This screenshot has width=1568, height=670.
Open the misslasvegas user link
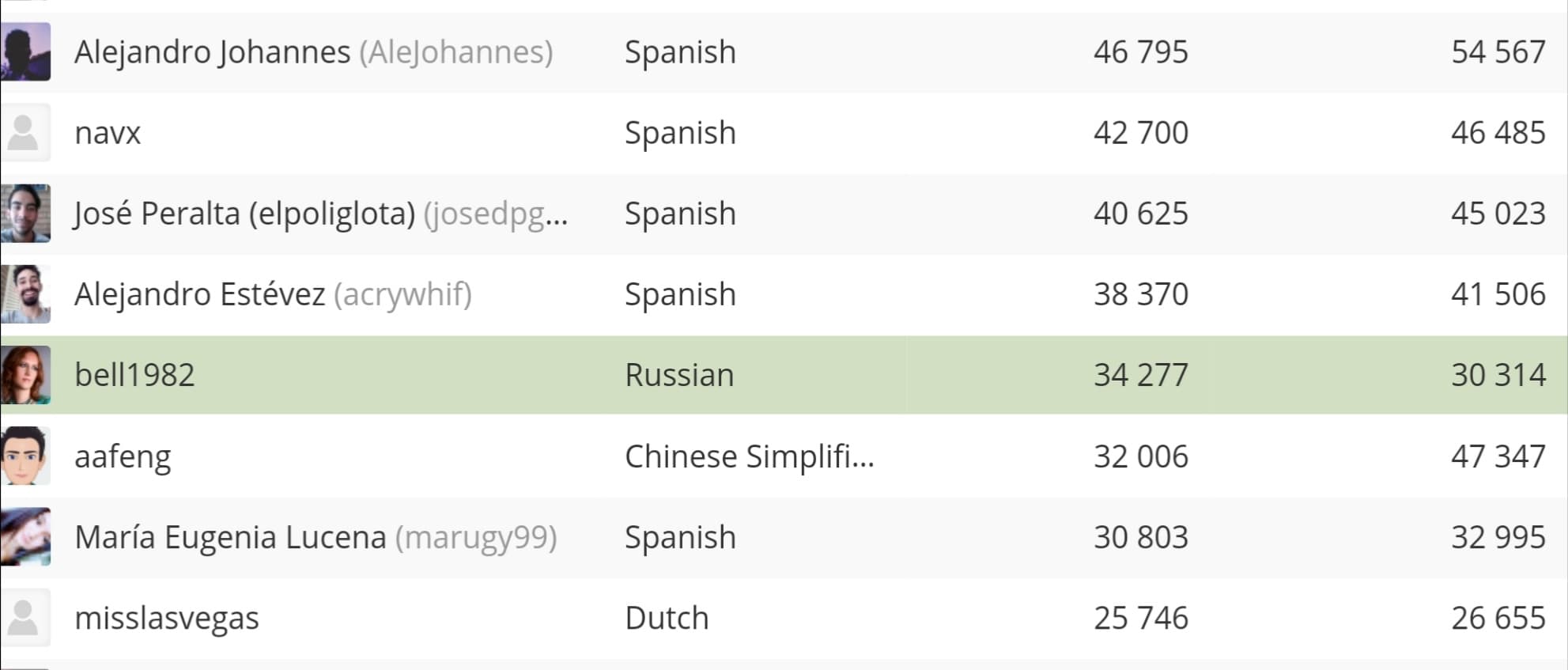click(x=167, y=619)
